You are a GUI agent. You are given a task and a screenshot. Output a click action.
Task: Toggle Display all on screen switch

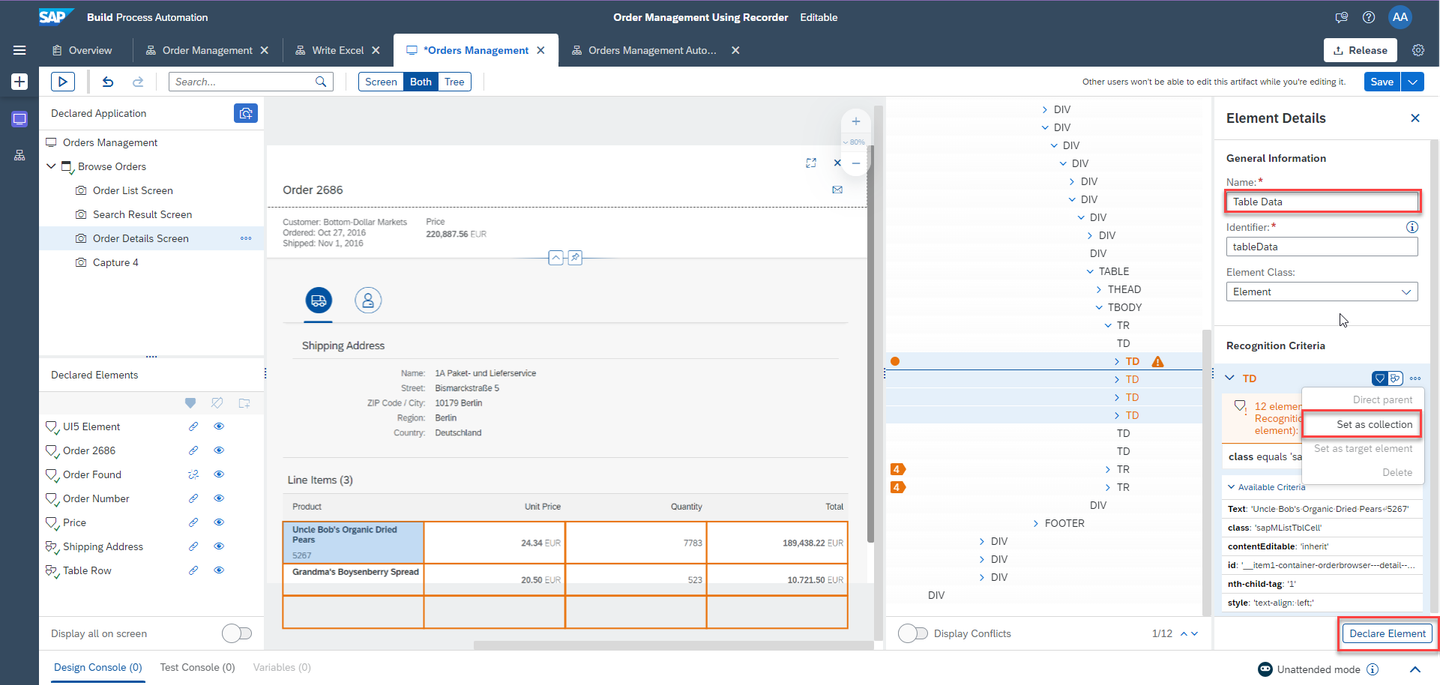point(237,633)
